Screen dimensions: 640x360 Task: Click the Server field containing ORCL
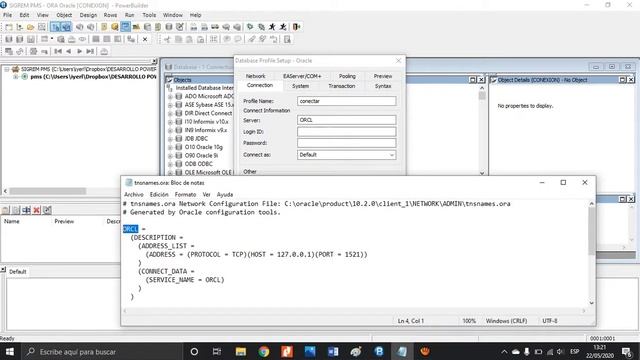tap(347, 120)
